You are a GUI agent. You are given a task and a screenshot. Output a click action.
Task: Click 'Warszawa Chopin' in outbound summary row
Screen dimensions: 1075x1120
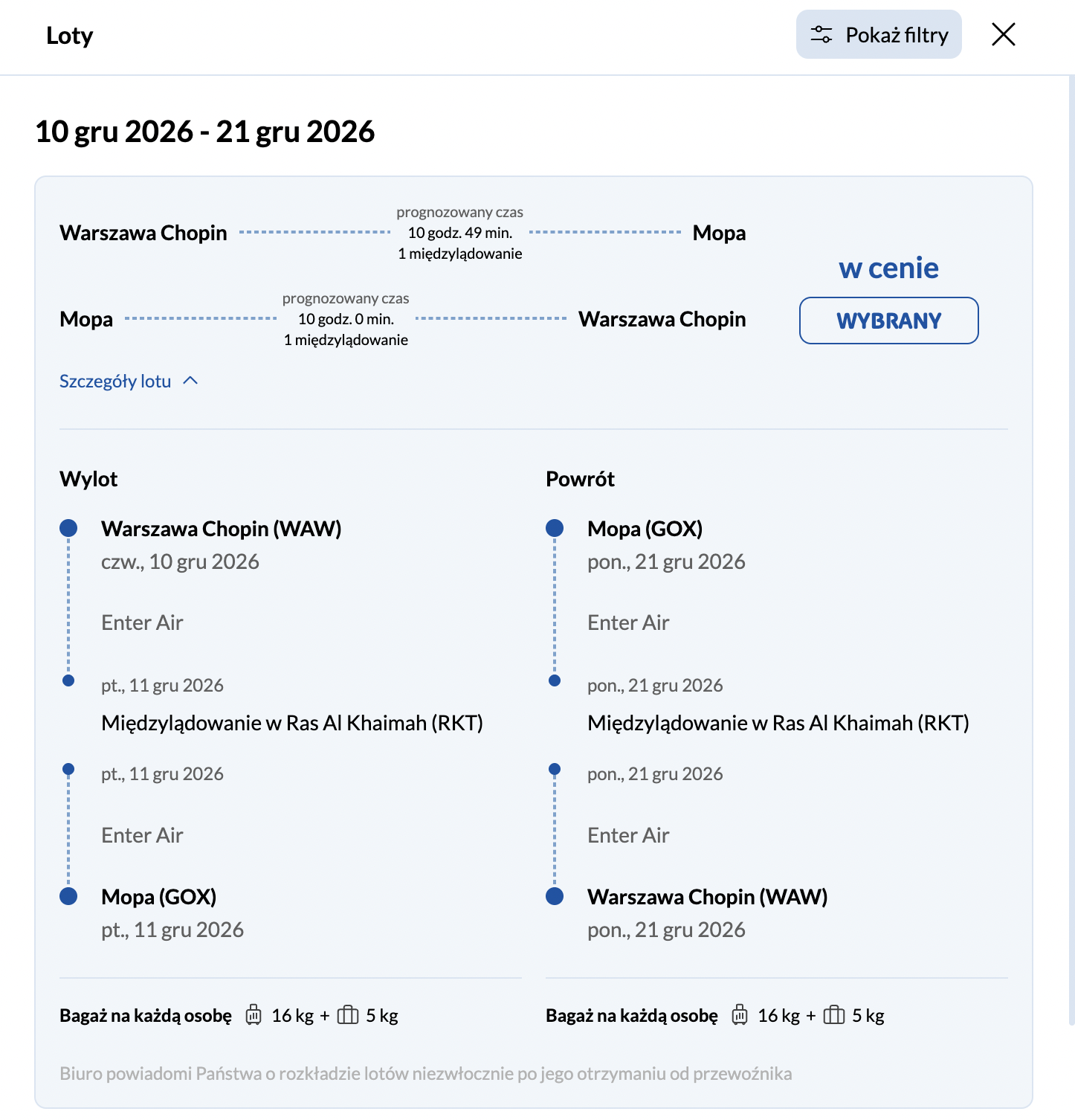(x=143, y=233)
